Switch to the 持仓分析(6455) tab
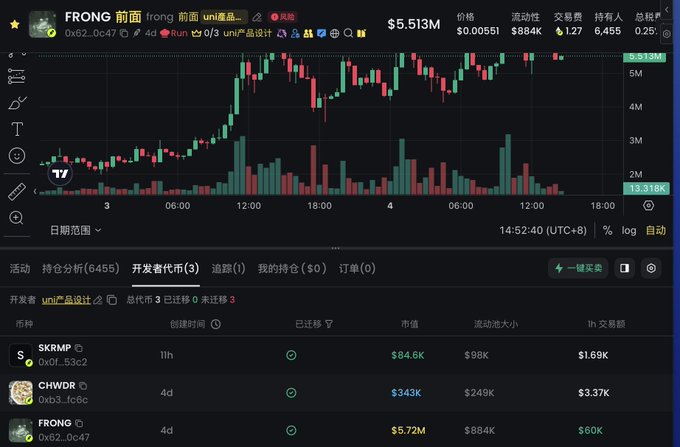Screen dimensions: 680x447 (x=81, y=268)
